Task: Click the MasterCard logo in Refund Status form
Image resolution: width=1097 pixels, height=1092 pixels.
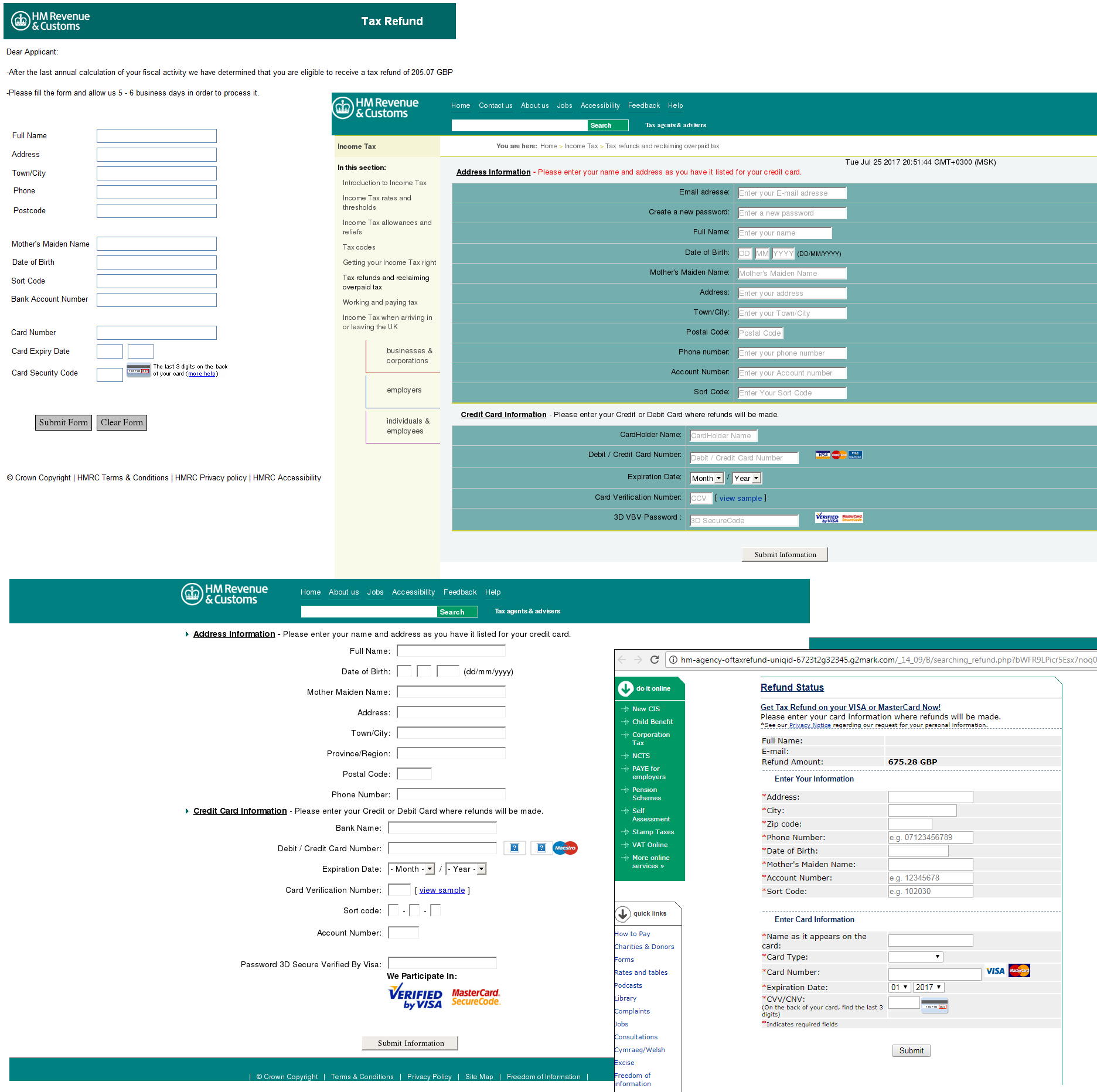Action: tap(1020, 971)
